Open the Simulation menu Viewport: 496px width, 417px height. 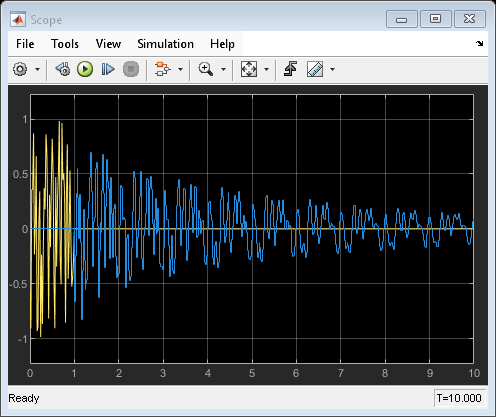(x=165, y=44)
